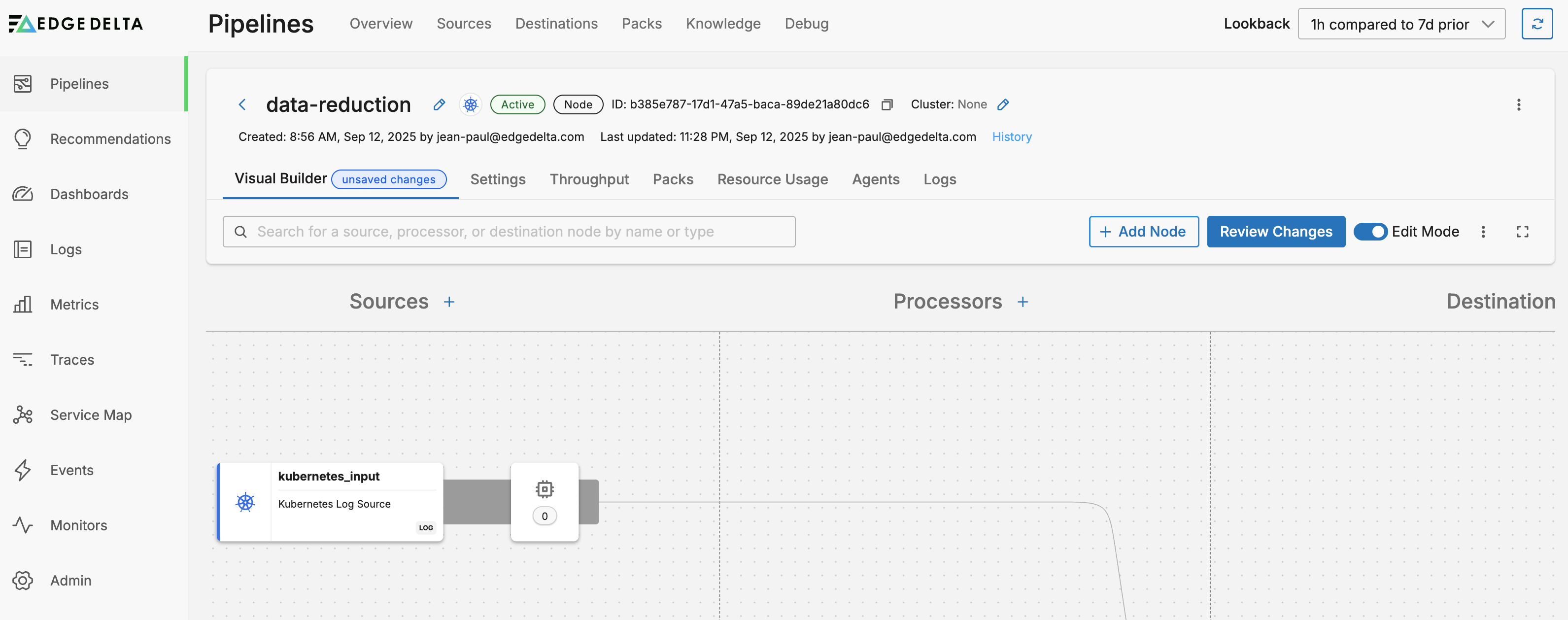Image resolution: width=1568 pixels, height=620 pixels.
Task: Open the Lookback time range dropdown
Action: coord(1401,24)
